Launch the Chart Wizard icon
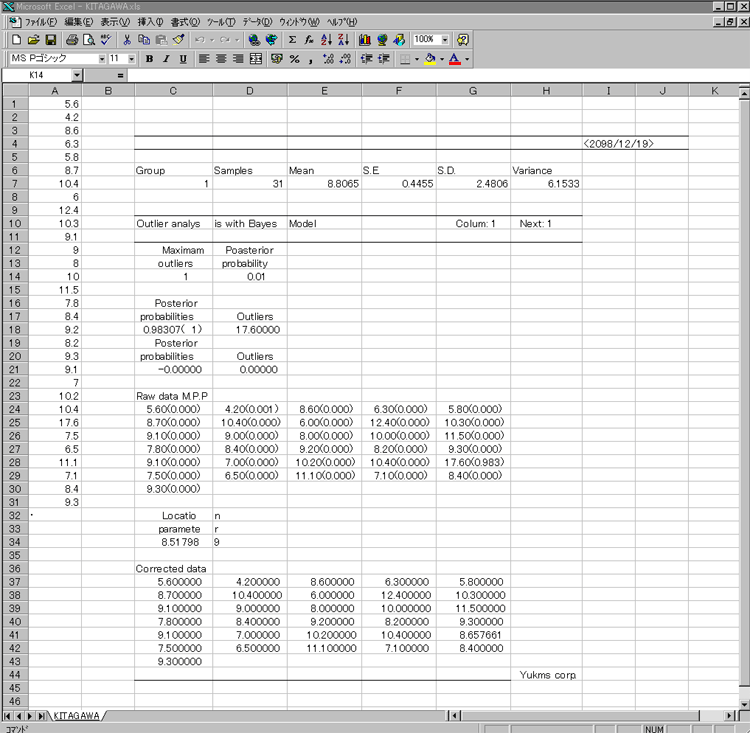Screen dimensions: 750x733 pos(364,40)
